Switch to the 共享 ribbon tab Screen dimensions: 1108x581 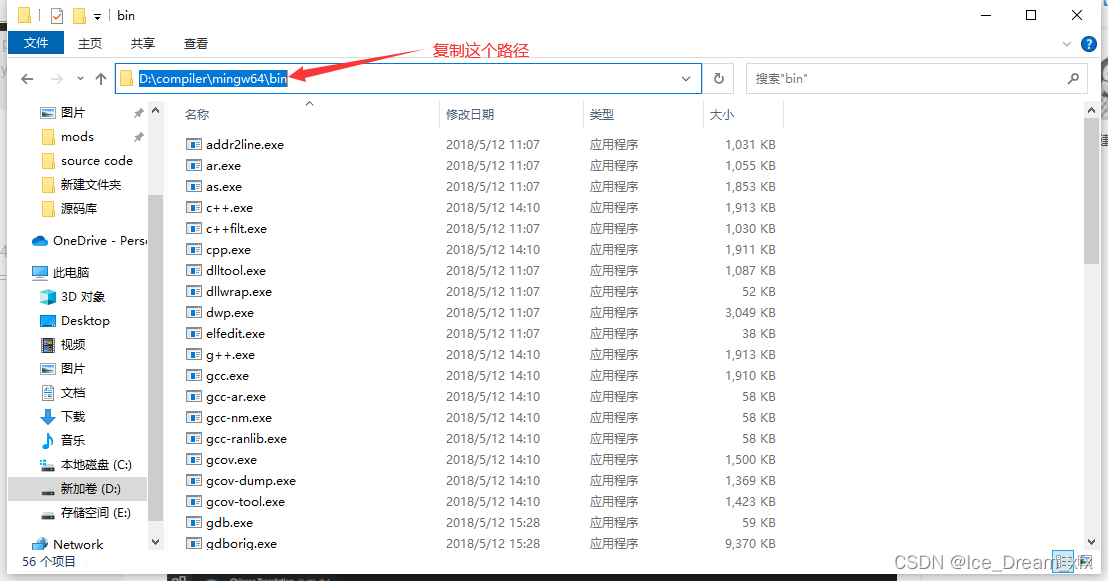click(143, 44)
